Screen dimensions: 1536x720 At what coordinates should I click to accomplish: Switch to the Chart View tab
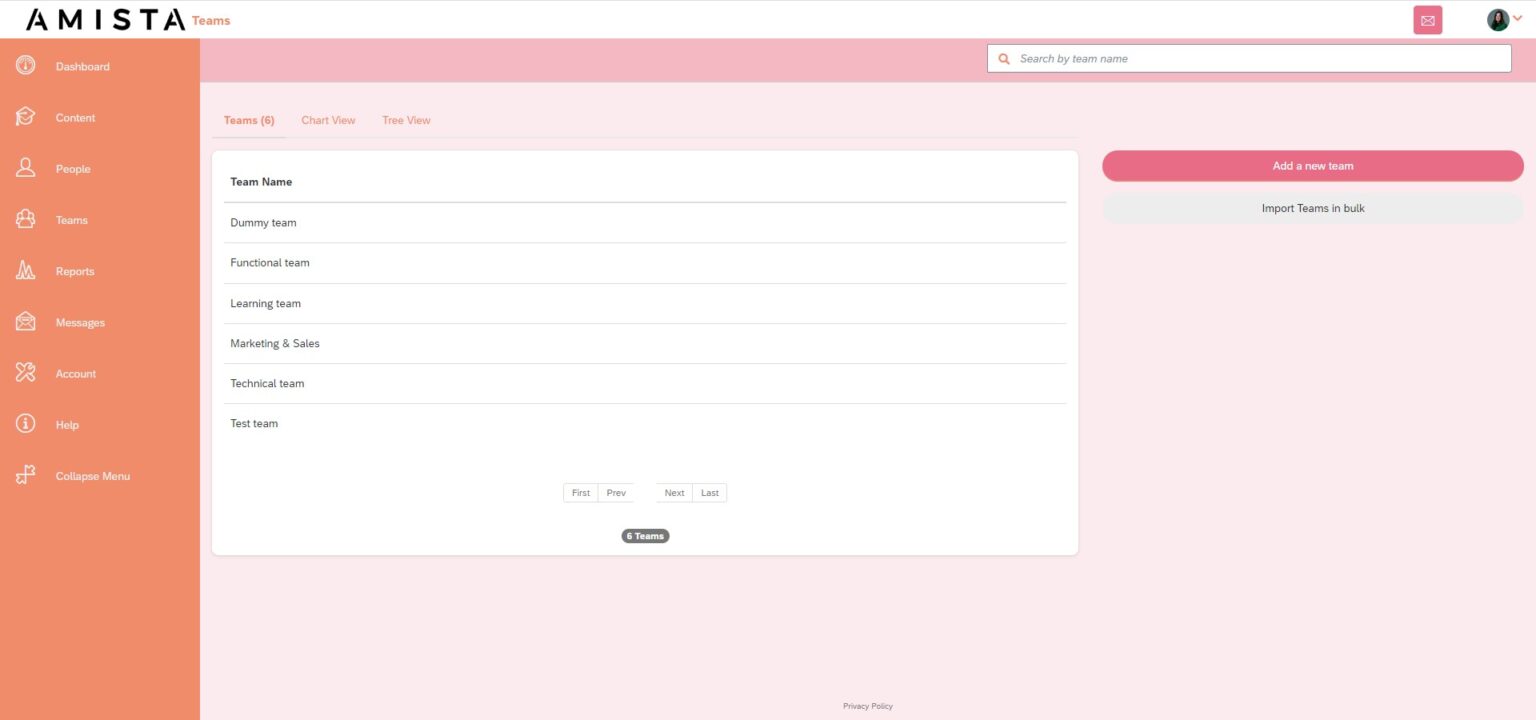point(328,119)
